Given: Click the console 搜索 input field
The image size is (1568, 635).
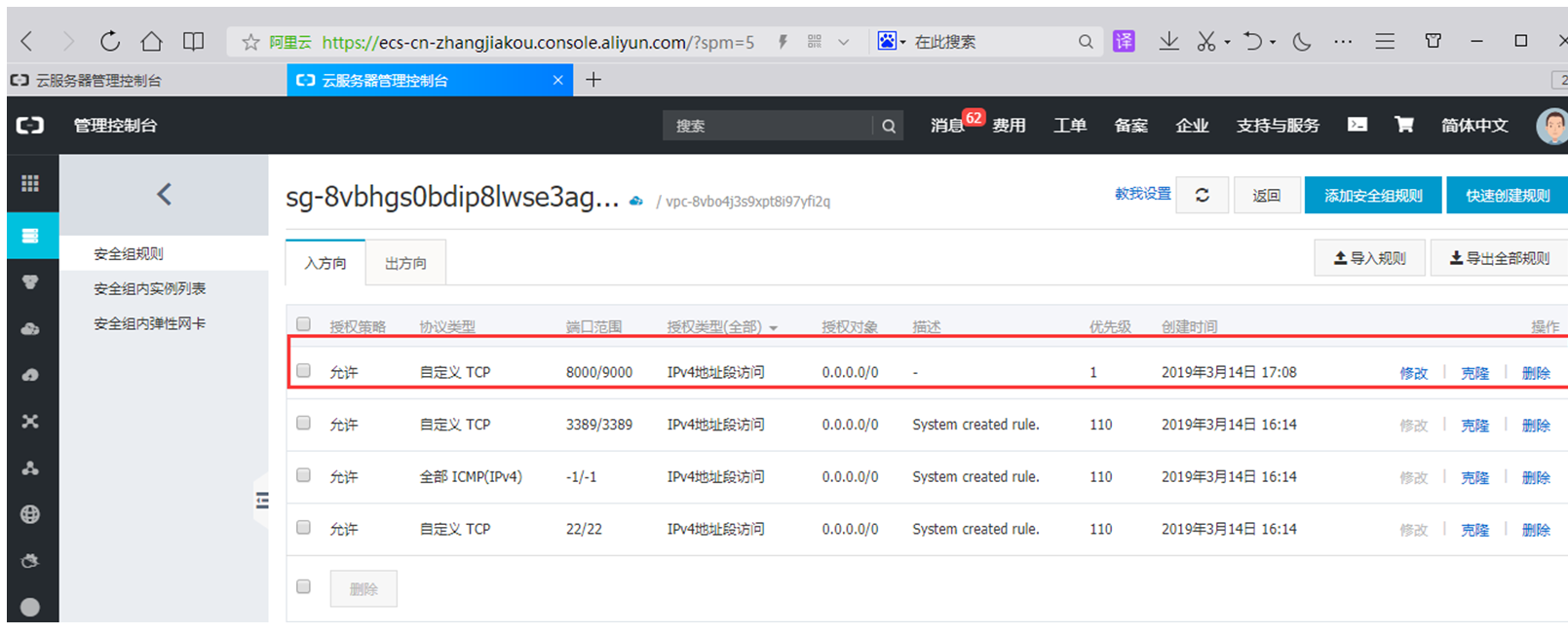Looking at the screenshot, I should 767,126.
